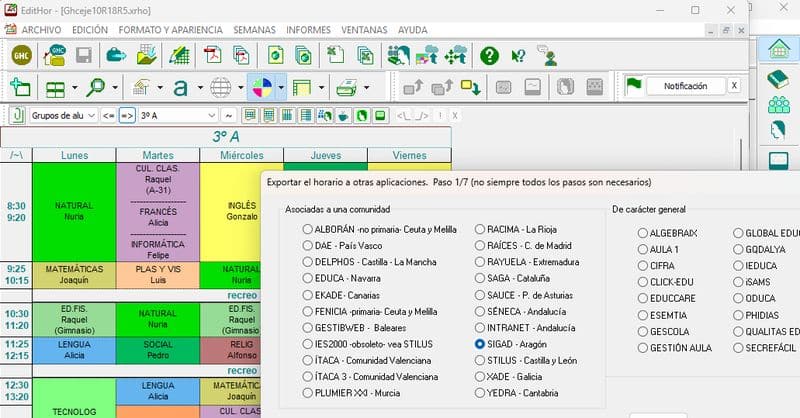
Task: Open the SEMANAS menu
Action: click(x=254, y=30)
